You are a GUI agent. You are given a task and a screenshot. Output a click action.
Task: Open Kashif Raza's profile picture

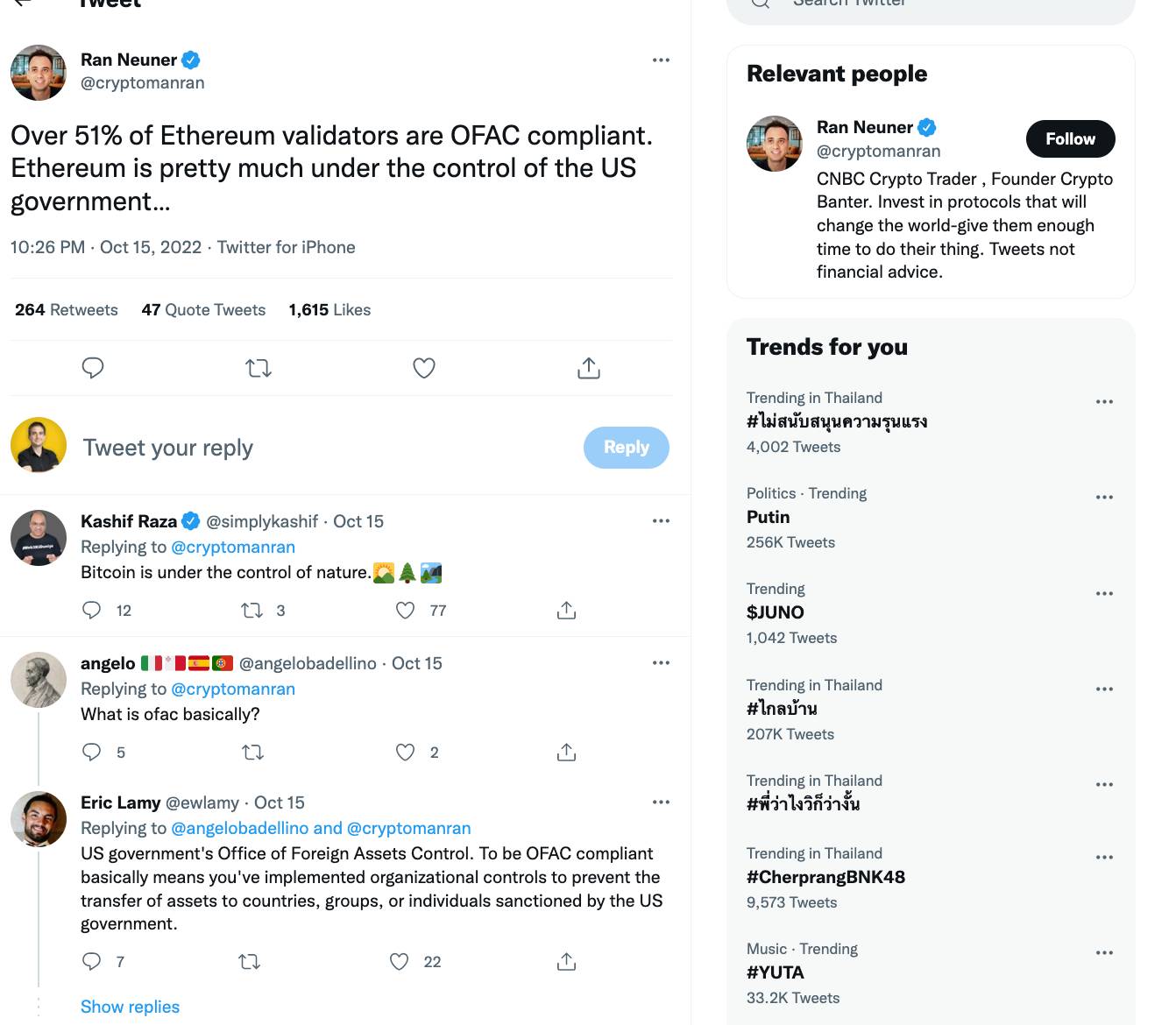coord(39,538)
